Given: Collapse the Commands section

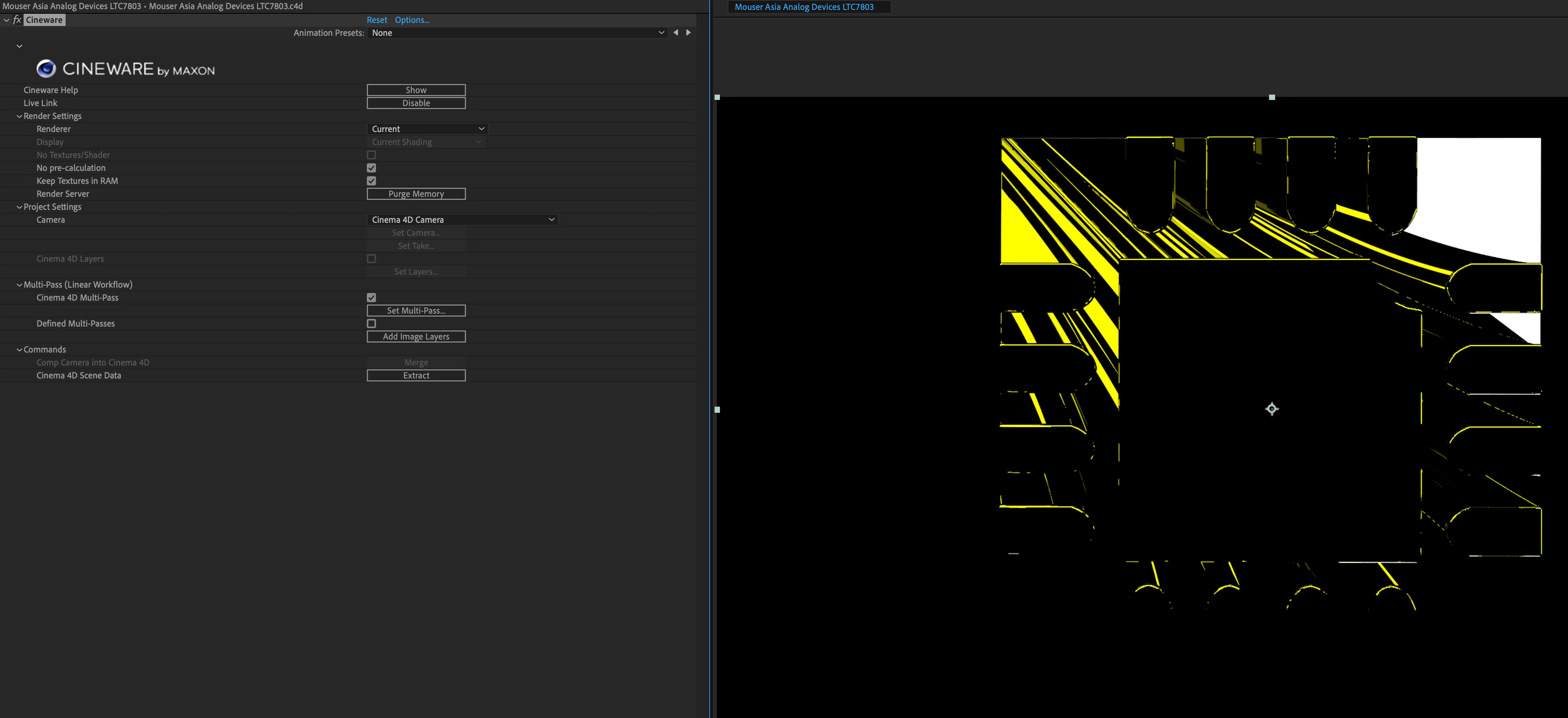Looking at the screenshot, I should [19, 349].
